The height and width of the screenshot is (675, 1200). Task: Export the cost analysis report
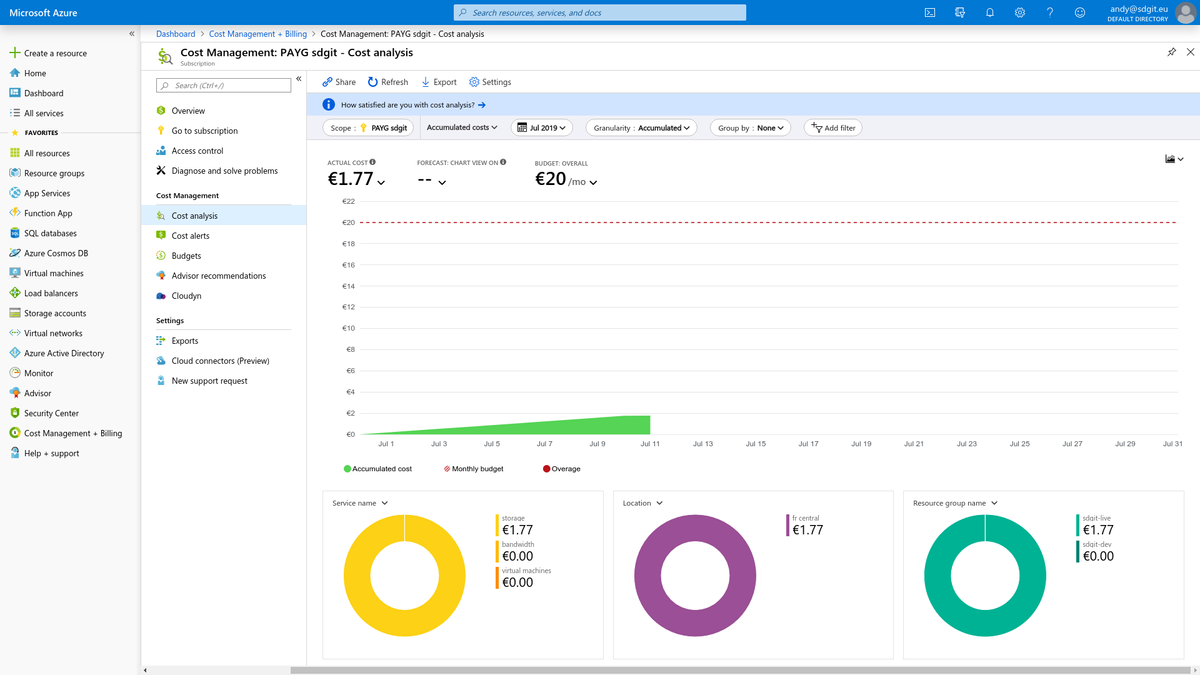[x=438, y=82]
